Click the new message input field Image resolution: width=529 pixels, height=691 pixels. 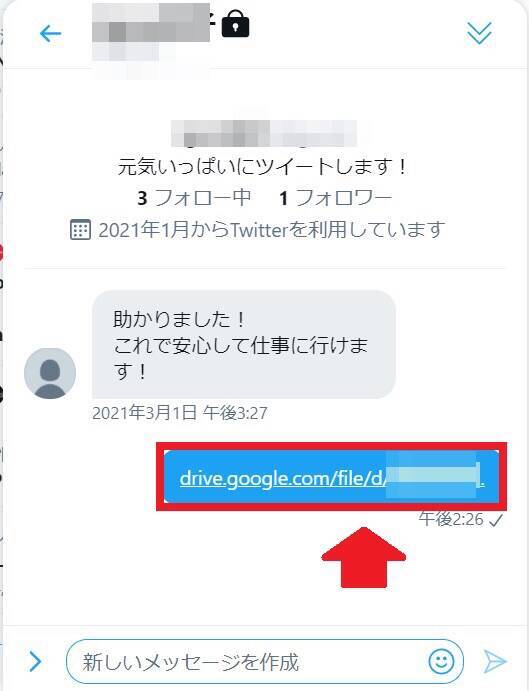pyautogui.click(x=264, y=661)
